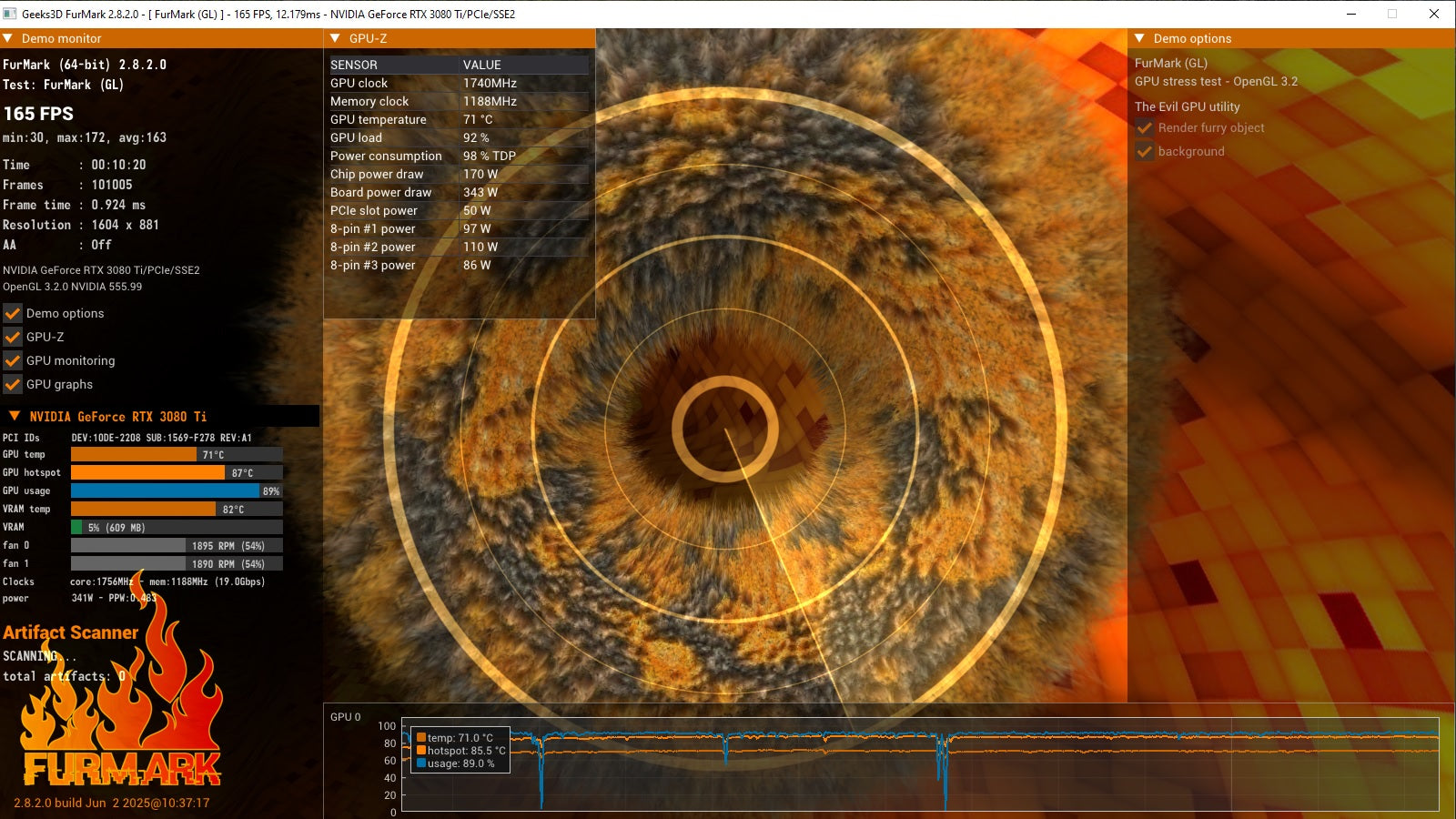Click the VRAM 5% (609 MB) bar
The image size is (1456, 819).
pyautogui.click(x=177, y=527)
